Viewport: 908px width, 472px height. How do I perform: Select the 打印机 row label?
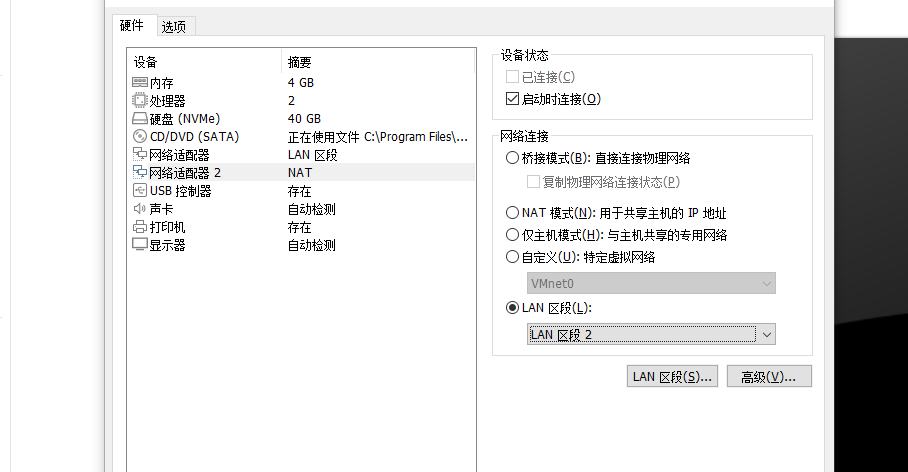point(167,227)
